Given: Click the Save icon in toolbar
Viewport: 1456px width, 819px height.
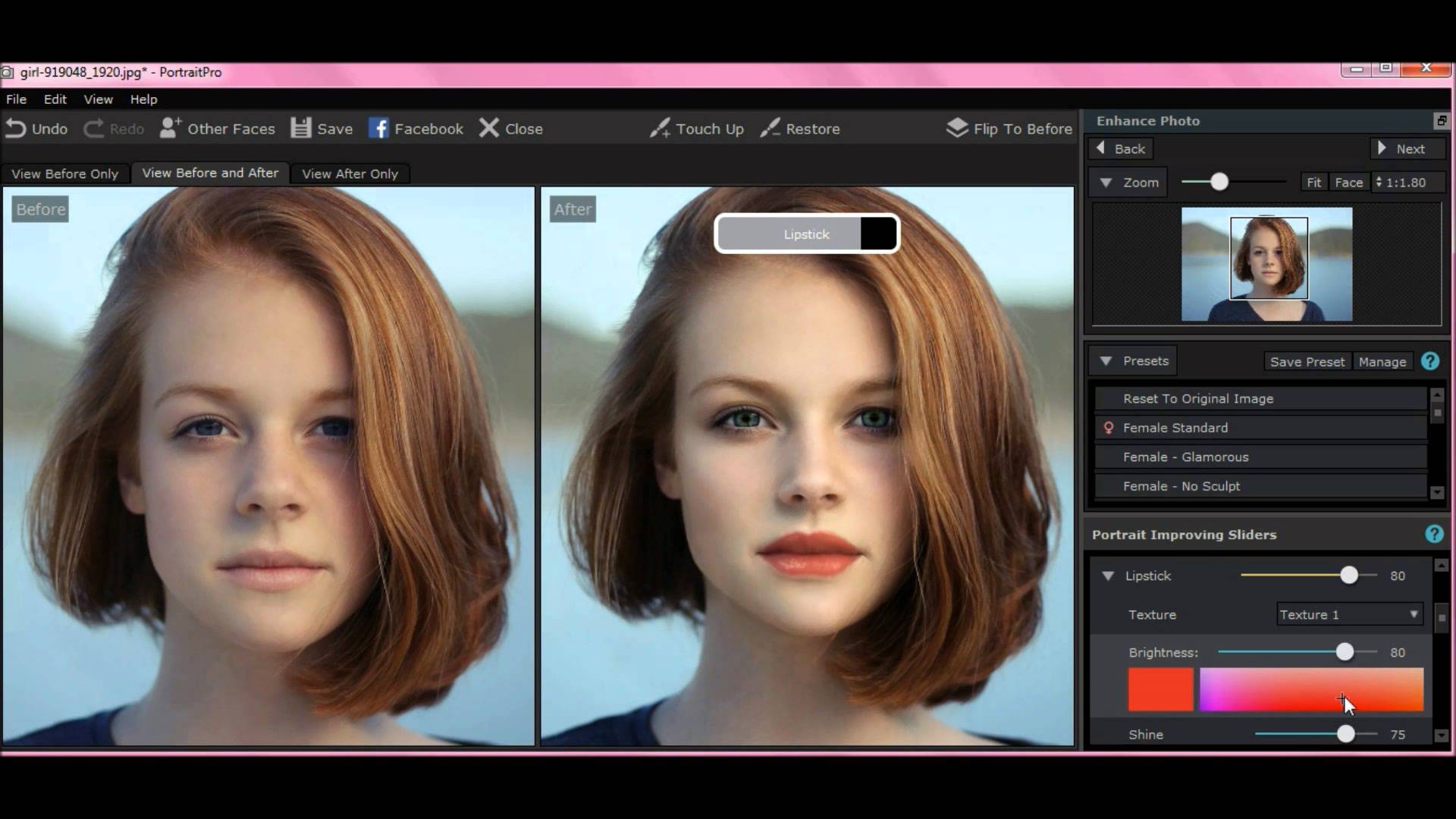Looking at the screenshot, I should [300, 128].
